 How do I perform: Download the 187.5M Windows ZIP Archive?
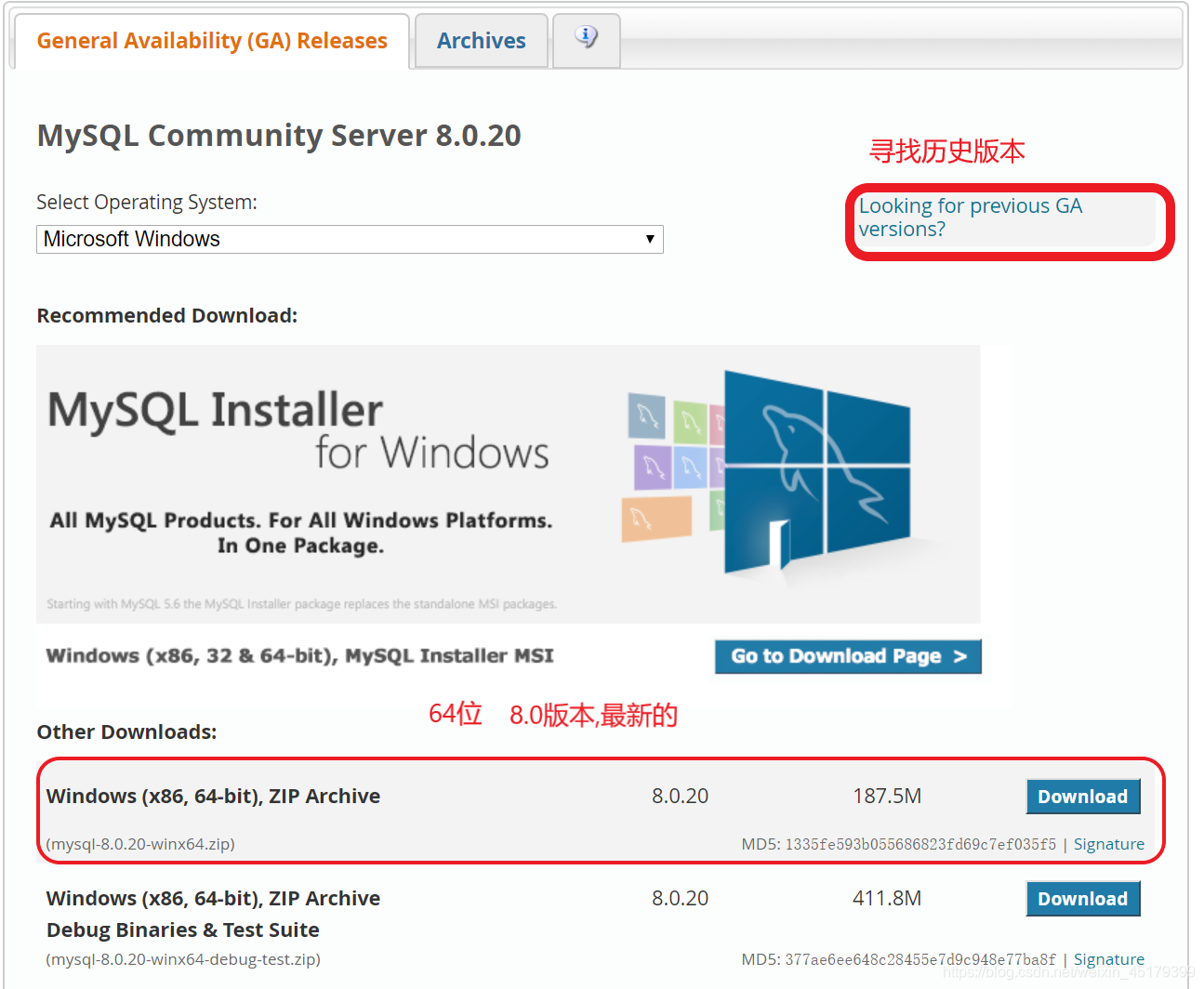[1083, 797]
